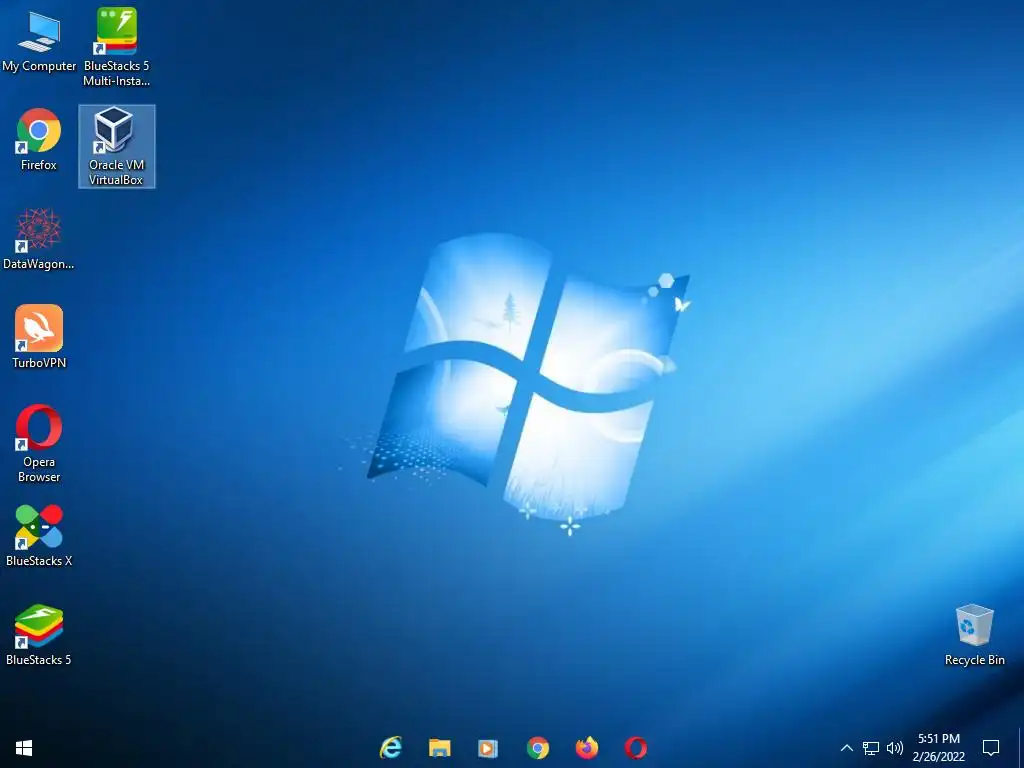Image resolution: width=1024 pixels, height=768 pixels.
Task: Select the TurboVPN desktop shortcut
Action: [39, 337]
